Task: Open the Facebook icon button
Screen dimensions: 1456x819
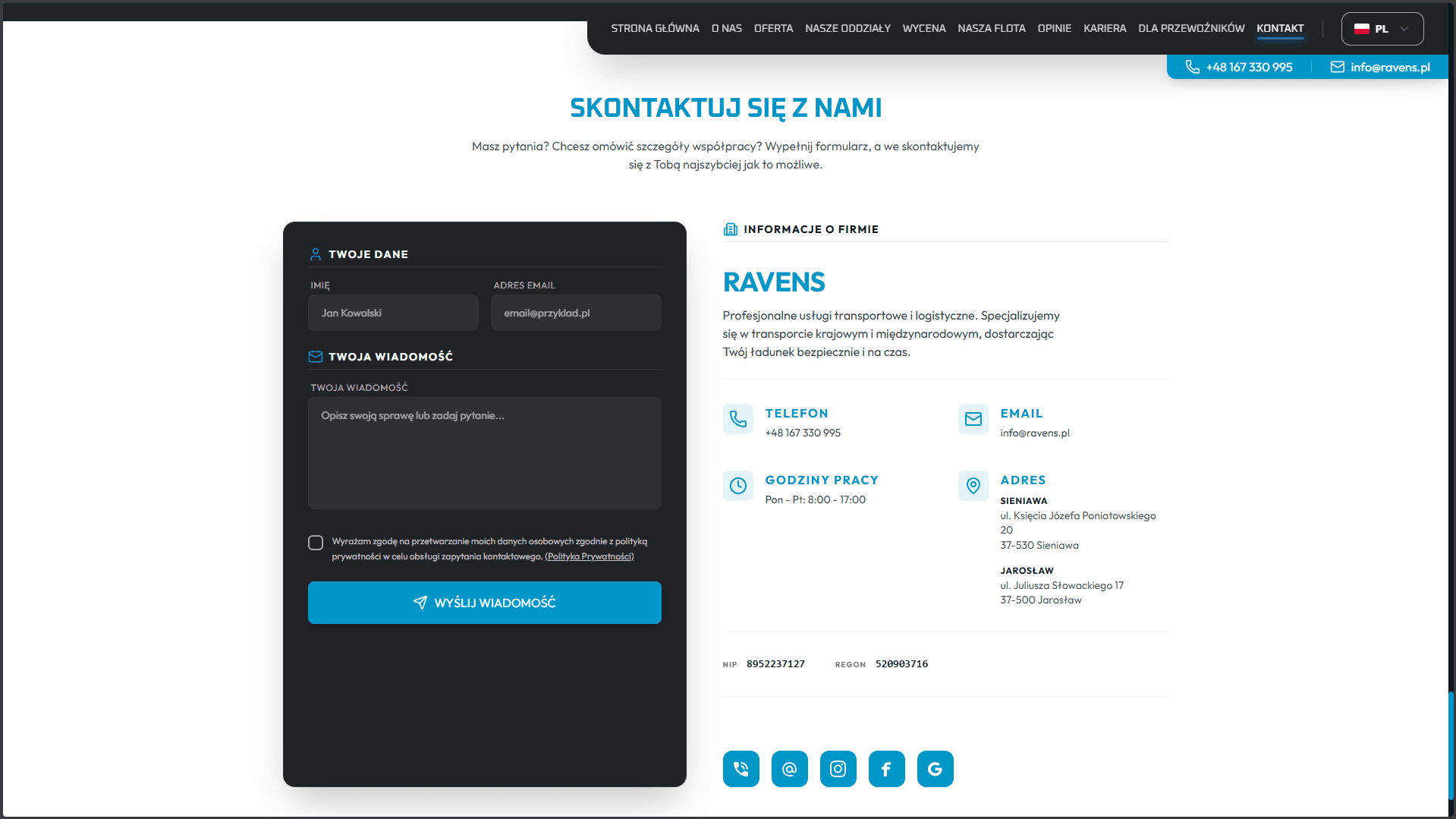Action: pos(886,769)
